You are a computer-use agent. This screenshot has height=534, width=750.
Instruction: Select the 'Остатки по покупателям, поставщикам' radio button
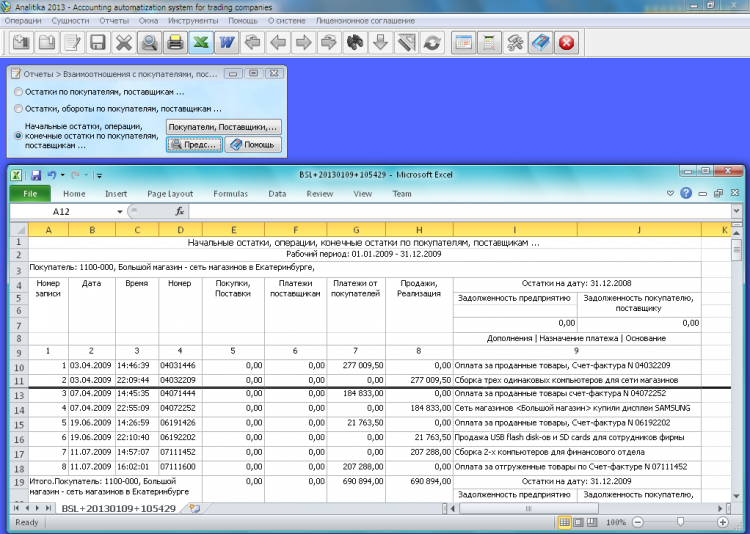(x=18, y=92)
